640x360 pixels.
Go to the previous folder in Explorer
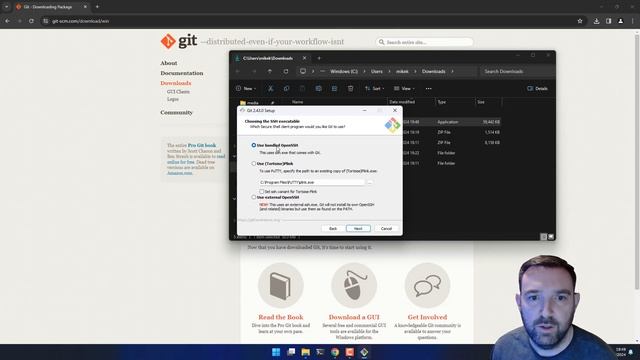point(238,71)
